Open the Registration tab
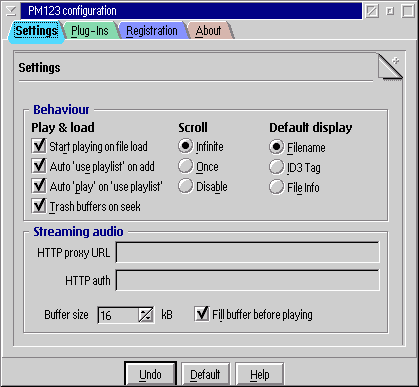Image resolution: width=419 pixels, height=387 pixels. pos(152,31)
